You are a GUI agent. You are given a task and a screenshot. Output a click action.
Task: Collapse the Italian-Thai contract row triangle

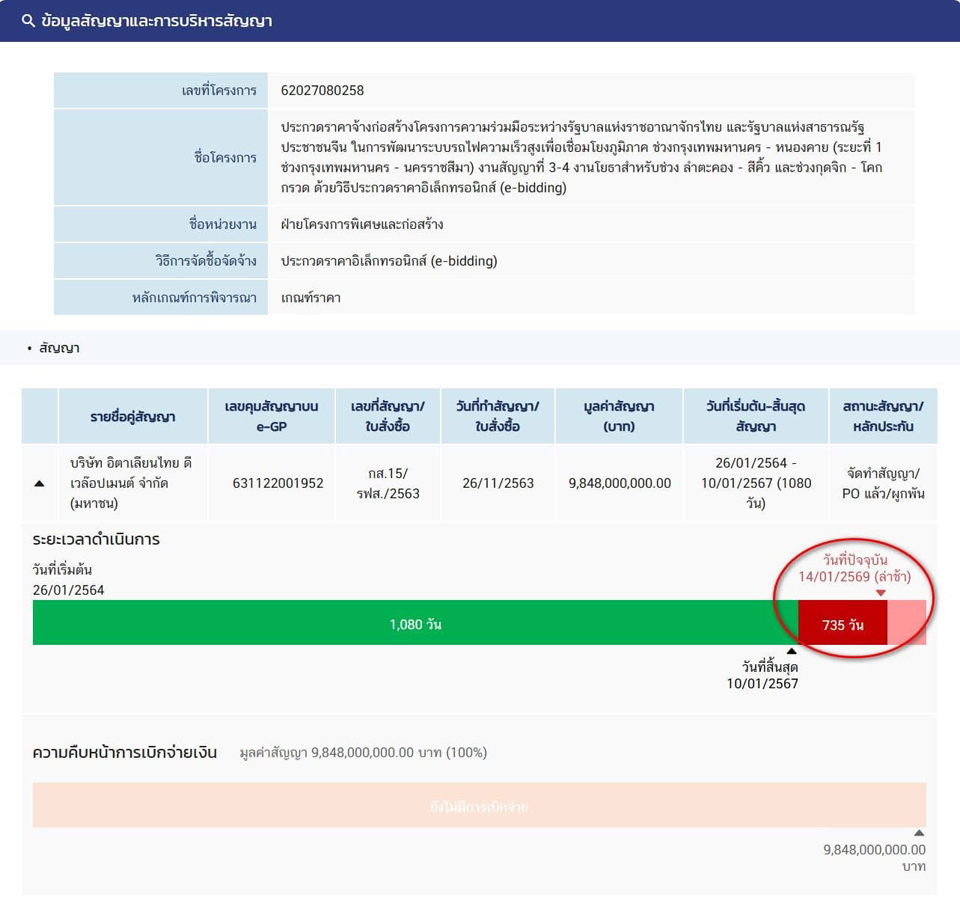click(39, 484)
